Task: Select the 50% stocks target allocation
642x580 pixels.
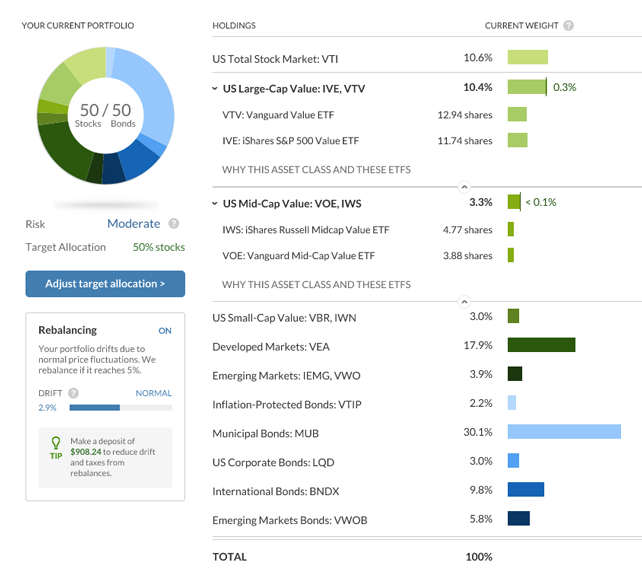Action: click(159, 247)
